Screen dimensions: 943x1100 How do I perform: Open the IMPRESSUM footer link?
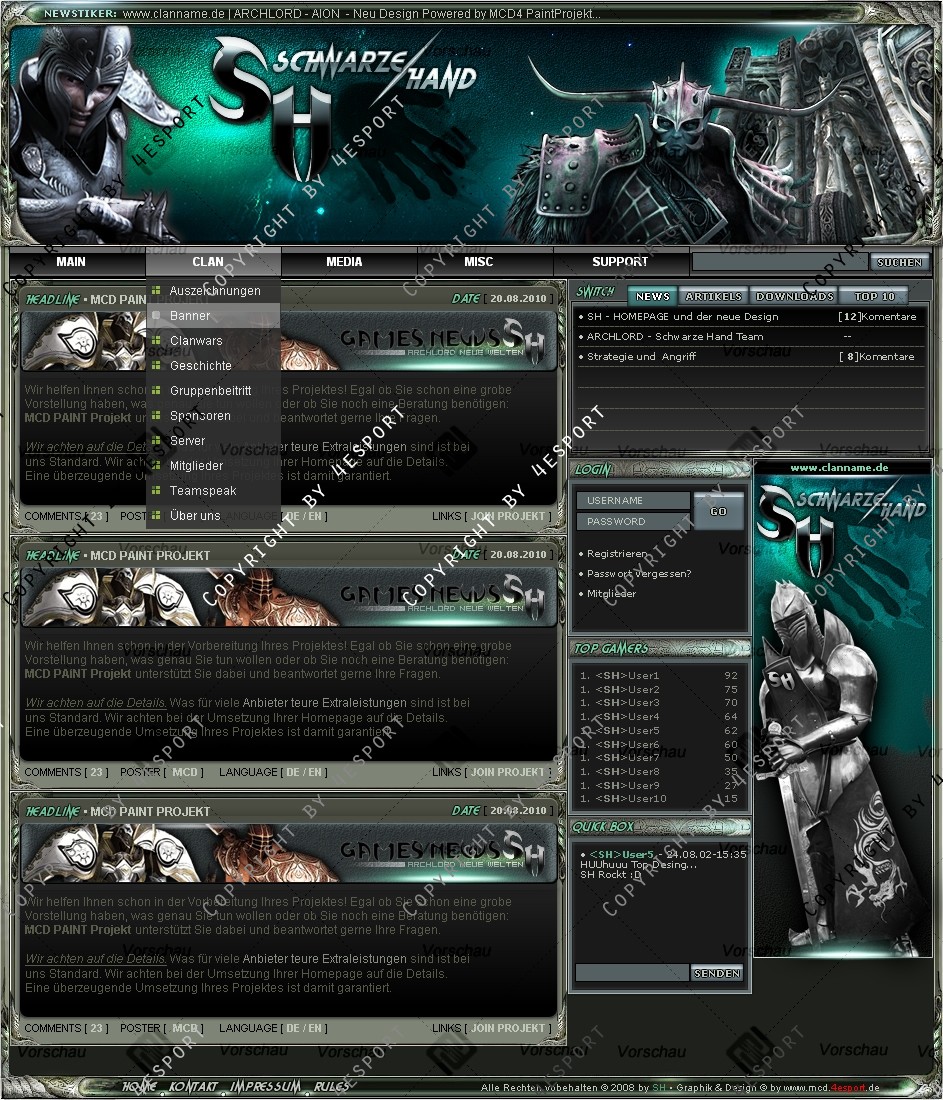tap(265, 1086)
